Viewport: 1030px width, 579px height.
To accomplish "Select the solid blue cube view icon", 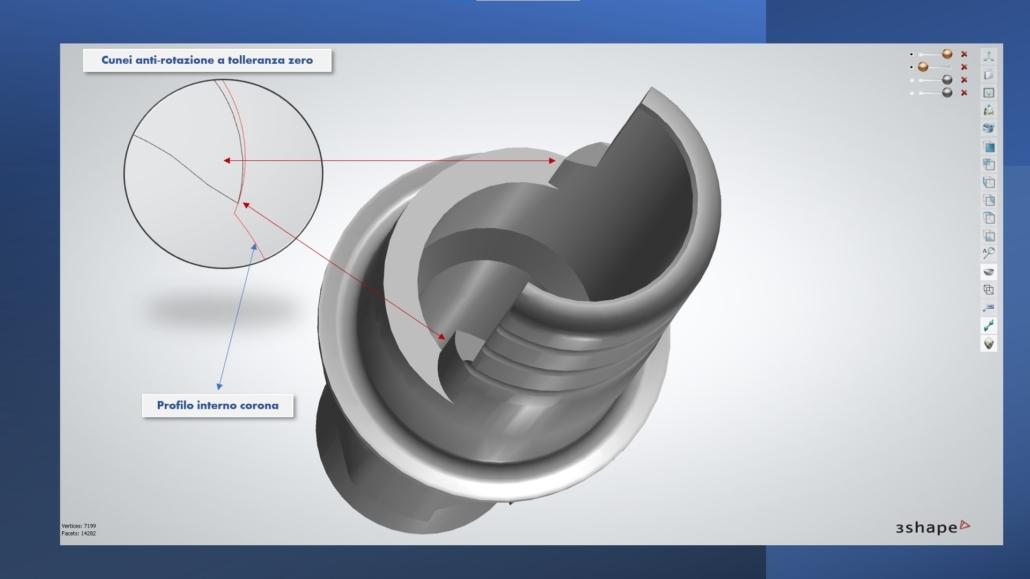I will (988, 147).
